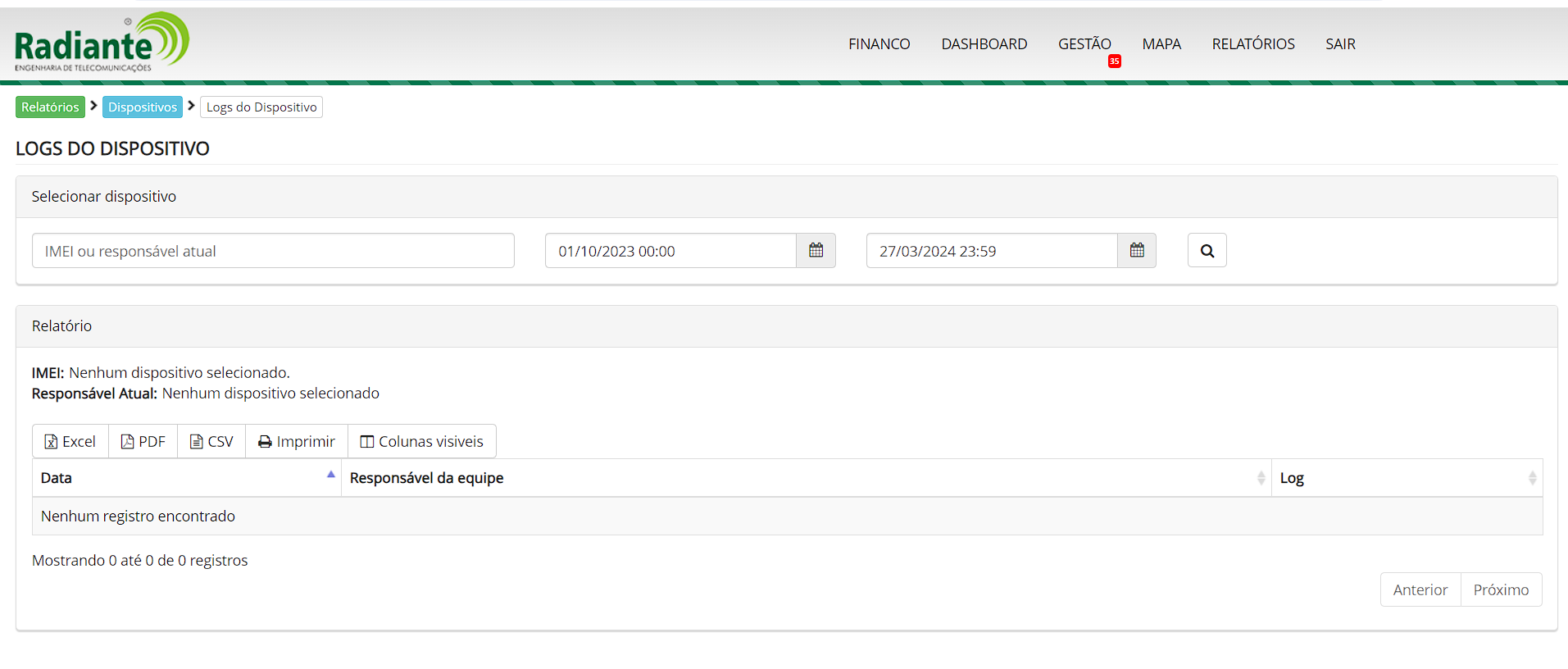
Task: Click the Radiante logo
Action: pyautogui.click(x=102, y=43)
